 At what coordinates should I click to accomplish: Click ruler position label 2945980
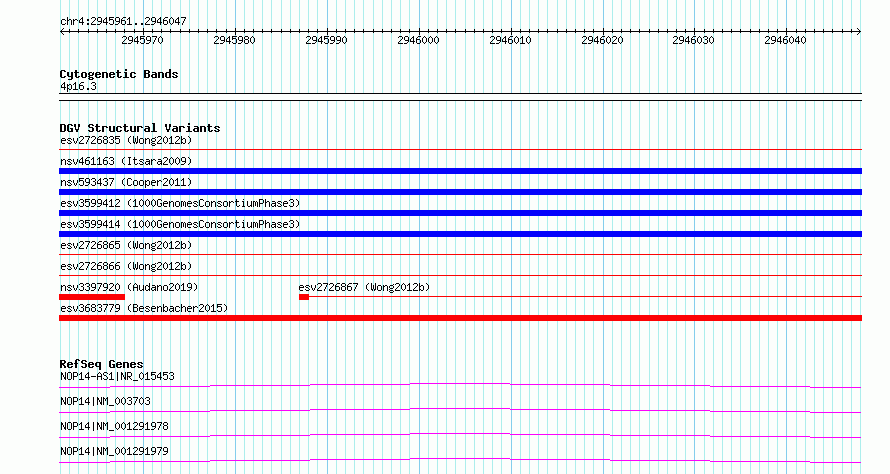(x=234, y=40)
